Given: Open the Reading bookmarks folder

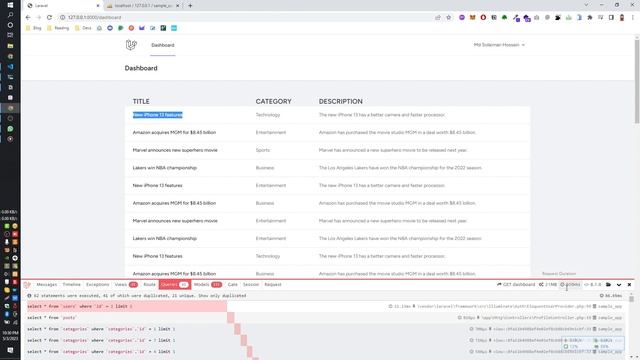Looking at the screenshot, I should (58, 28).
